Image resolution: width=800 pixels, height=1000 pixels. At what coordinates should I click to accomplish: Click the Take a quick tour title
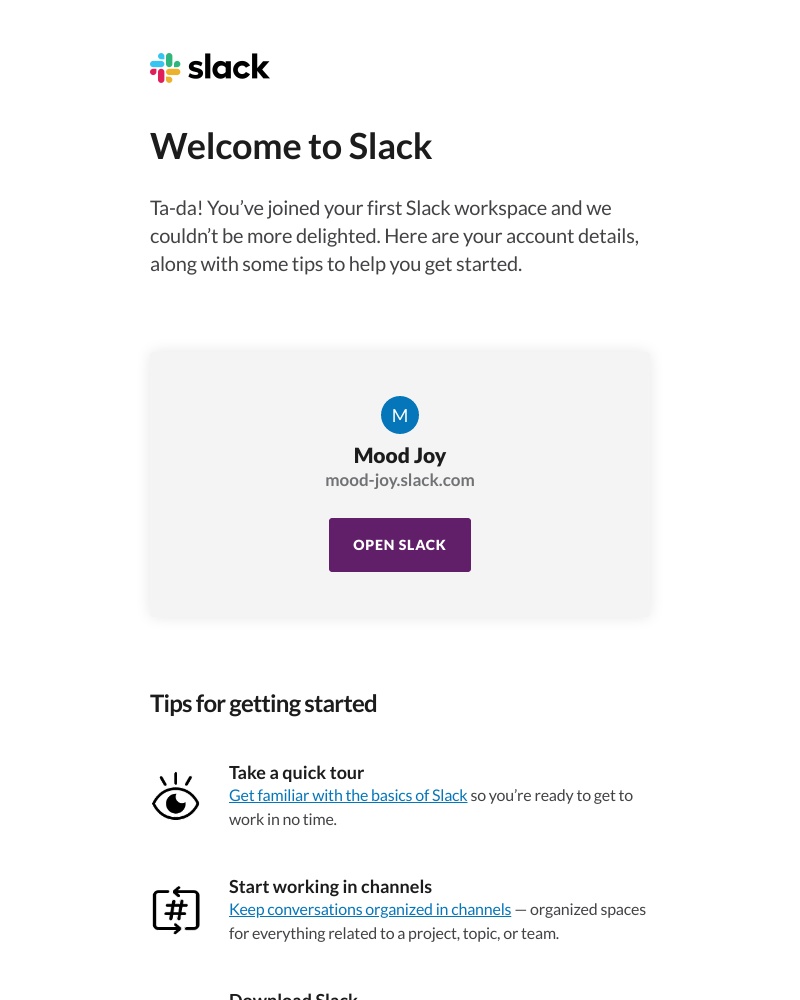click(x=296, y=772)
